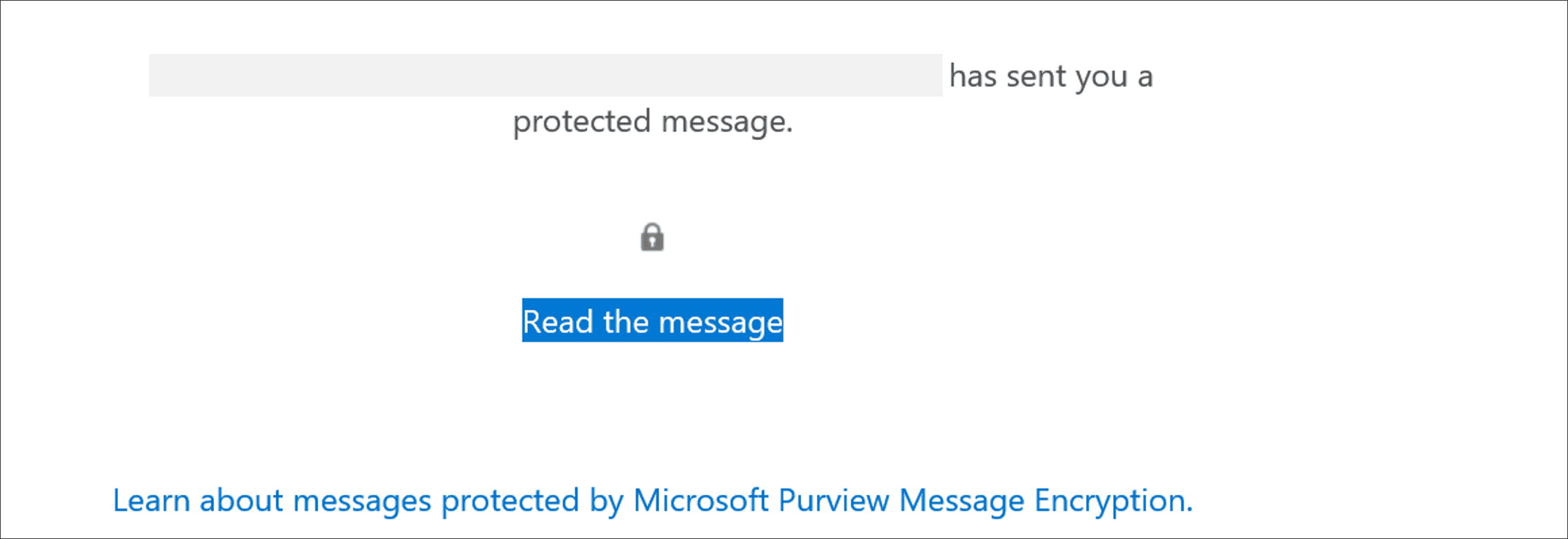
Task: Click the gray padlock icon
Action: [652, 237]
